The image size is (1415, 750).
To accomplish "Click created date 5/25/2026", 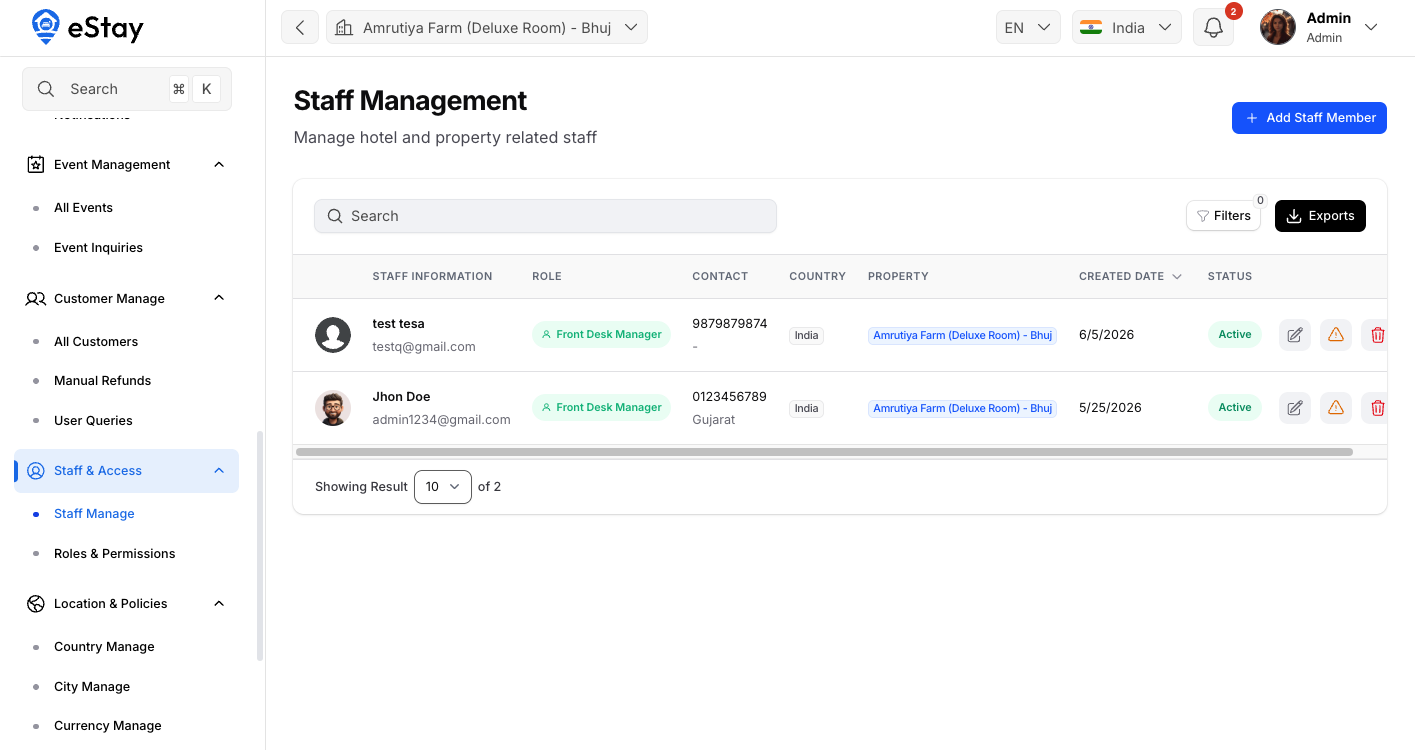I will click(x=1110, y=408).
